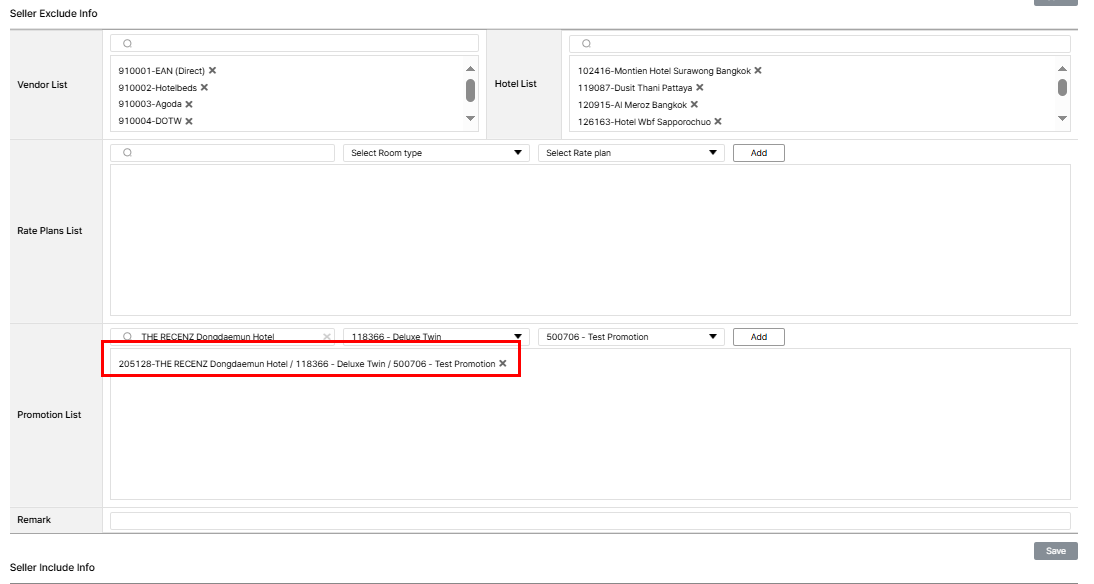Viewport: 1094px width, 584px height.
Task: Open the Select Rate plan dropdown
Action: [x=631, y=153]
